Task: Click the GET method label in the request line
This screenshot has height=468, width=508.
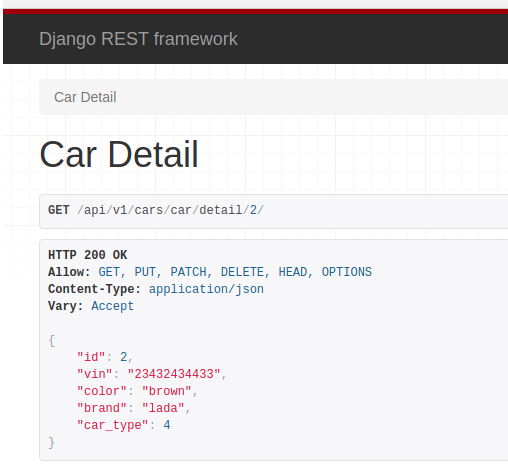Action: click(59, 210)
